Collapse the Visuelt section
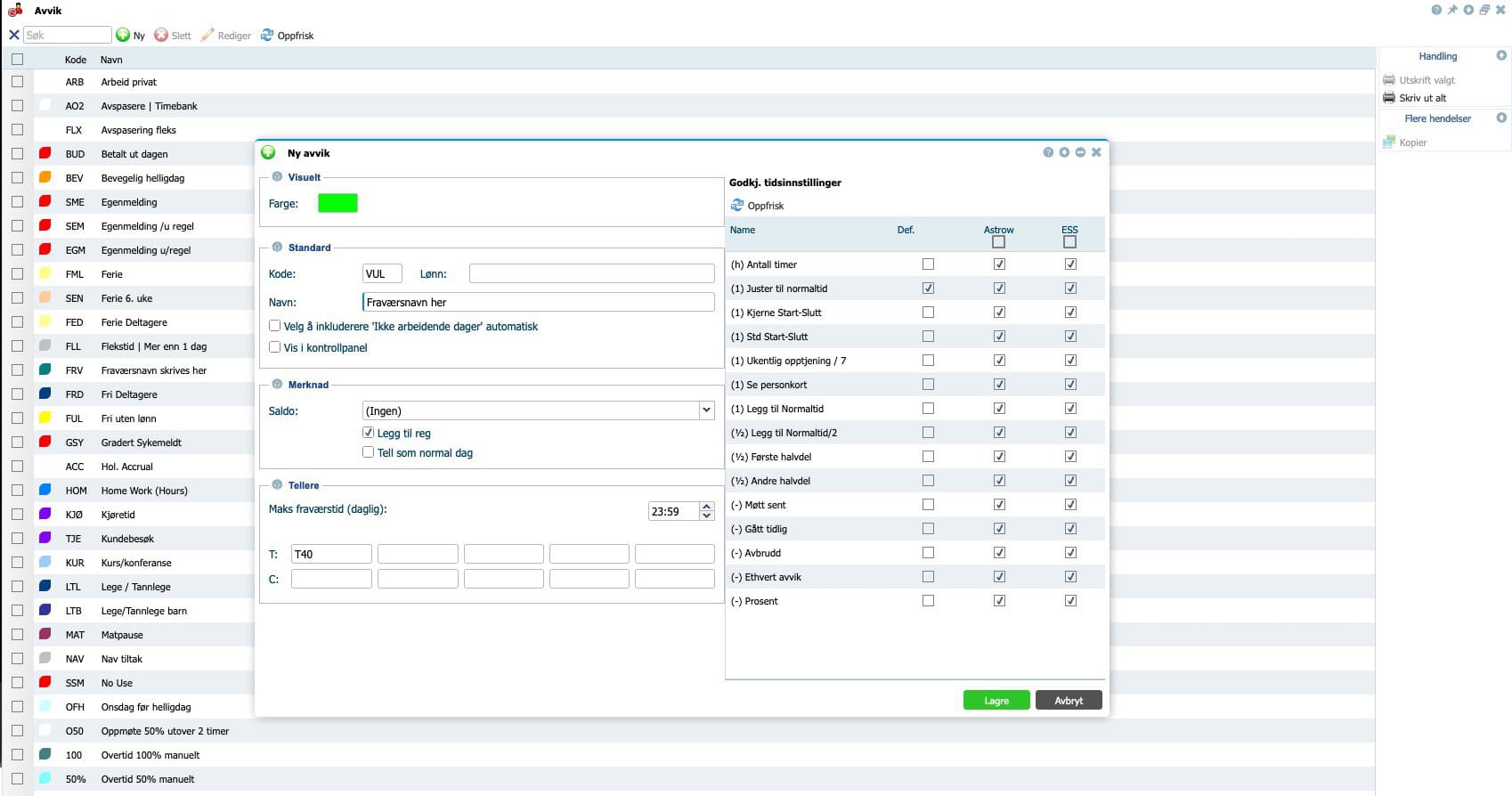This screenshot has height=796, width=1512. [x=277, y=176]
